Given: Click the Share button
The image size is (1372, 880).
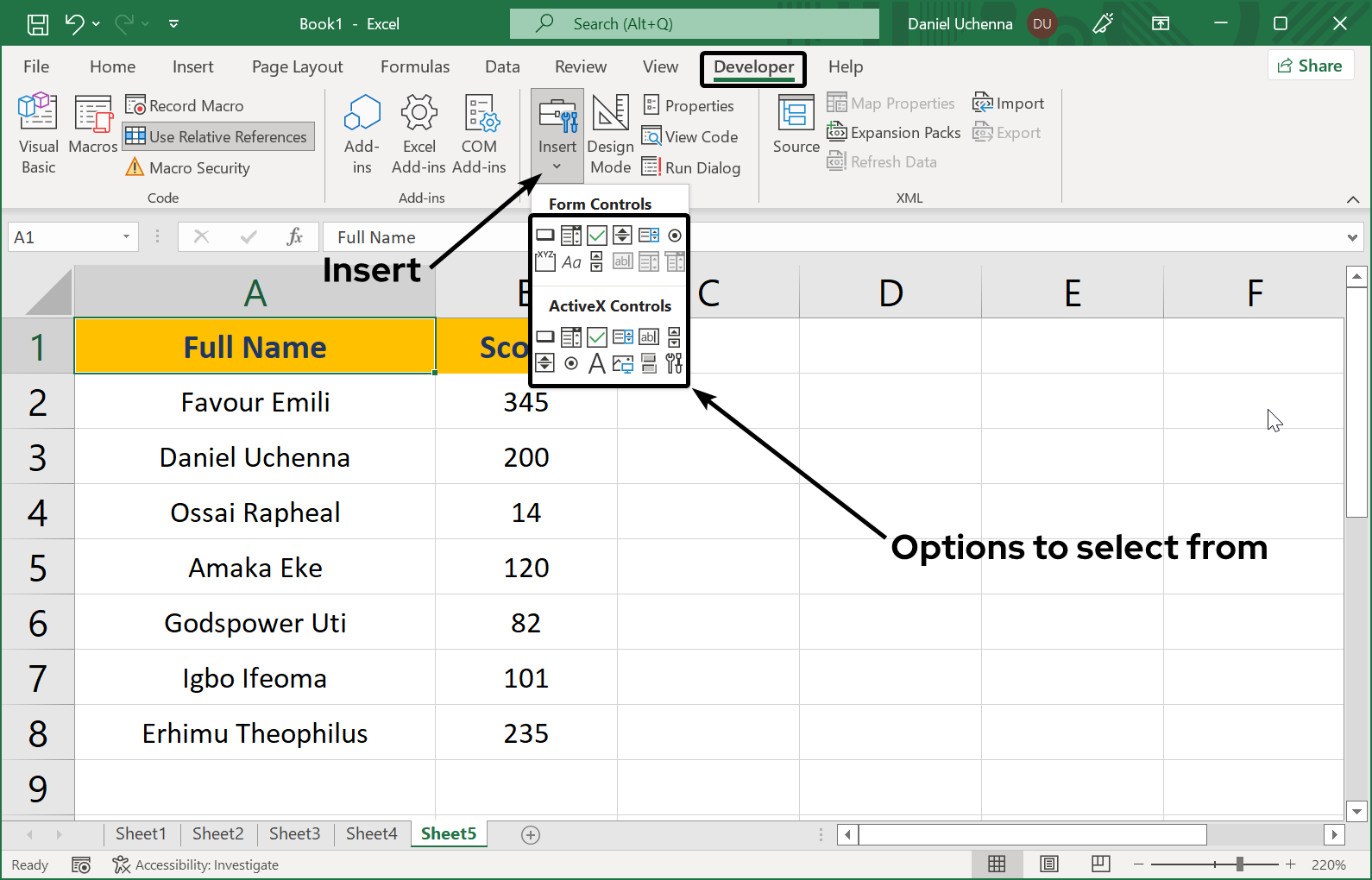Looking at the screenshot, I should (x=1310, y=66).
